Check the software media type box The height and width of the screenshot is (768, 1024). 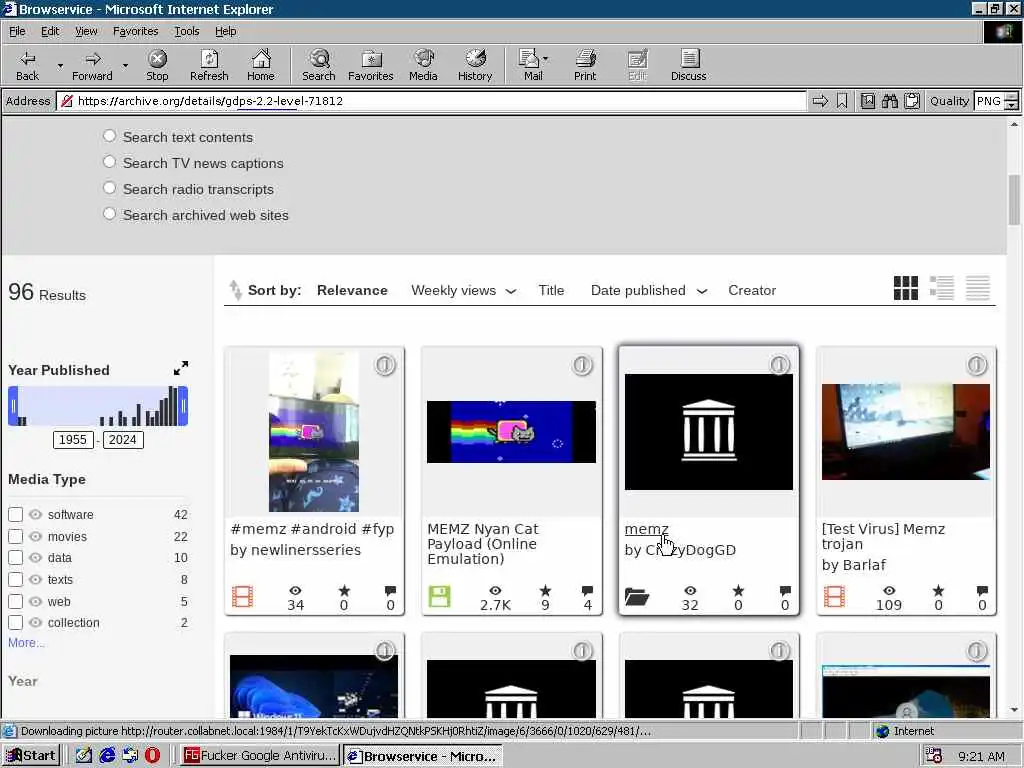16,515
